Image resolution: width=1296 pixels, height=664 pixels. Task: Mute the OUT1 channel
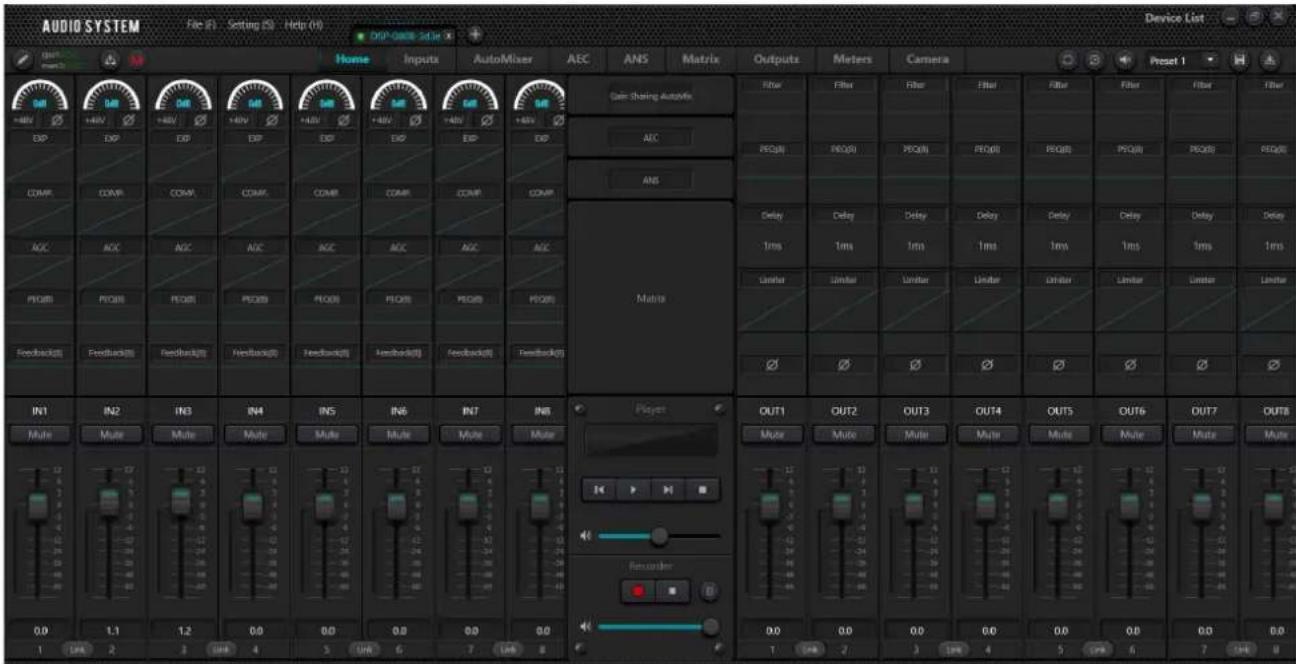point(772,435)
